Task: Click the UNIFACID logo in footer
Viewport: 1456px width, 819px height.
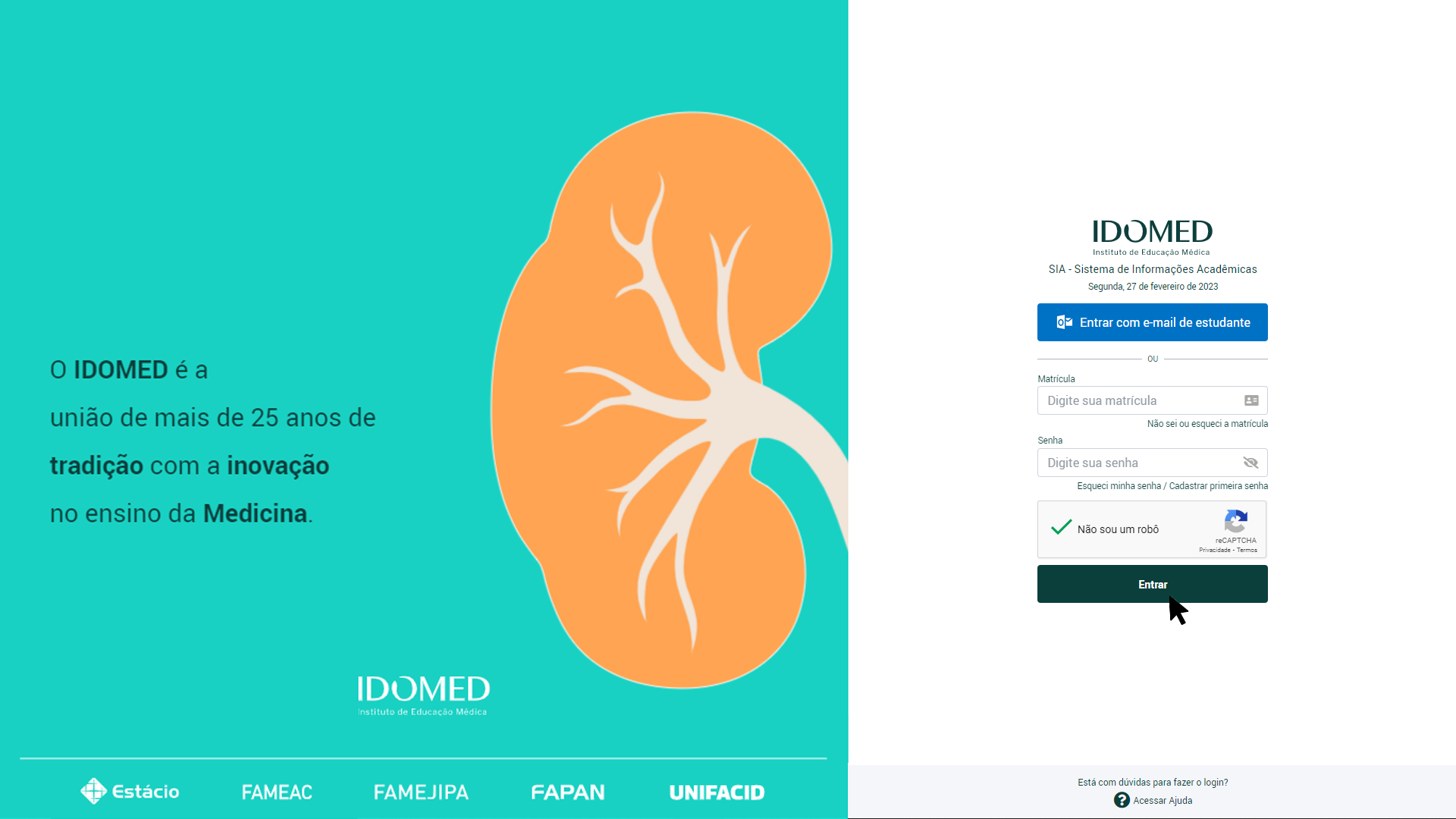Action: click(x=717, y=792)
